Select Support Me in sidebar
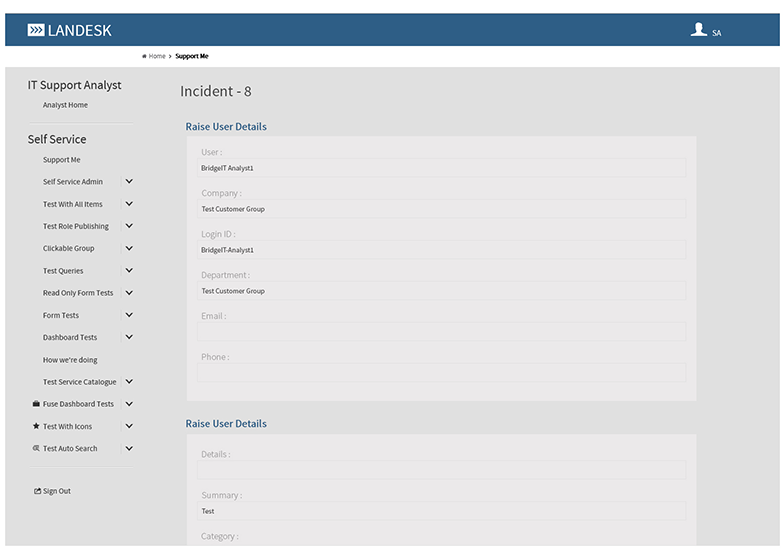The image size is (784, 557). pyautogui.click(x=61, y=160)
